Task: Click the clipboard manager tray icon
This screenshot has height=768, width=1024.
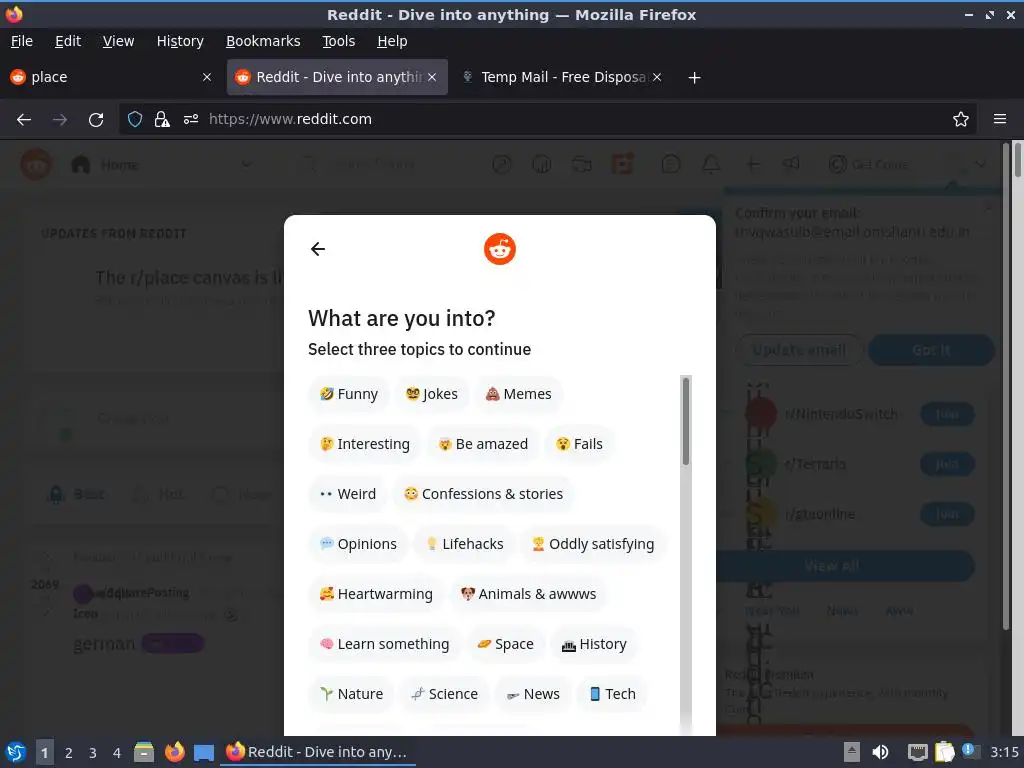Action: [944, 752]
